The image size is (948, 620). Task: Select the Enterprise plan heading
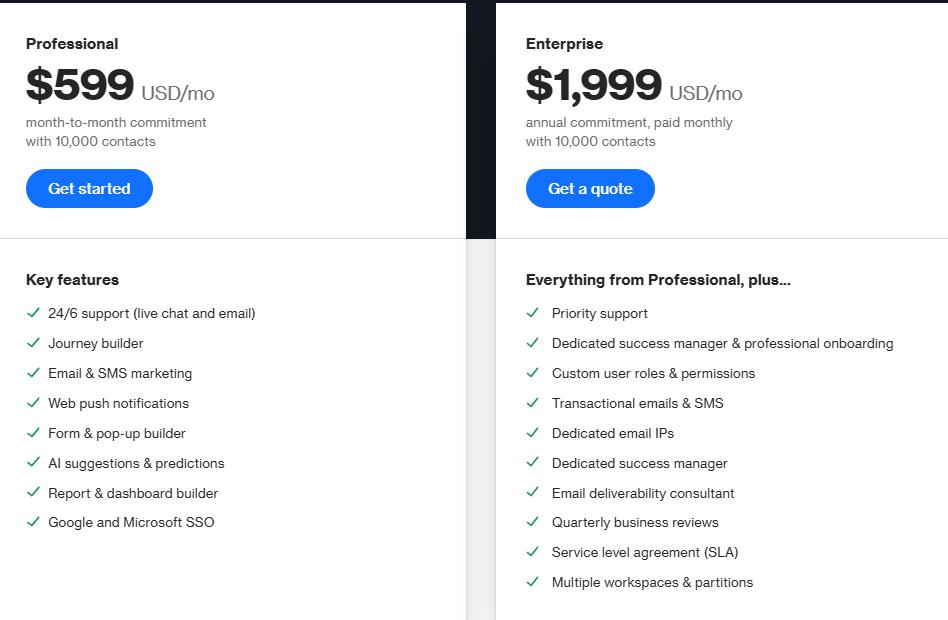click(563, 44)
